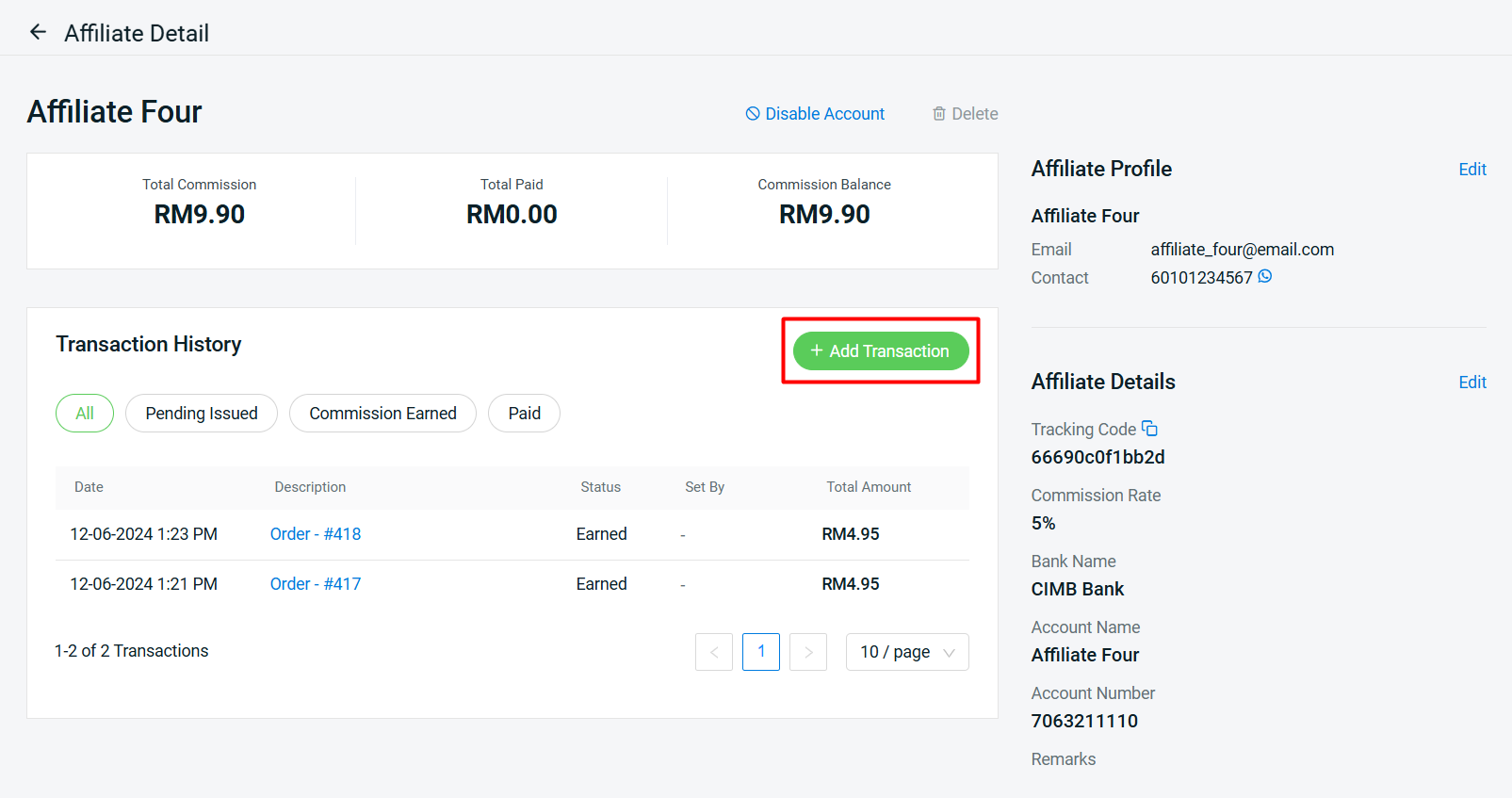The width and height of the screenshot is (1512, 798).
Task: Edit the Affiliate Profile section
Action: click(1471, 170)
